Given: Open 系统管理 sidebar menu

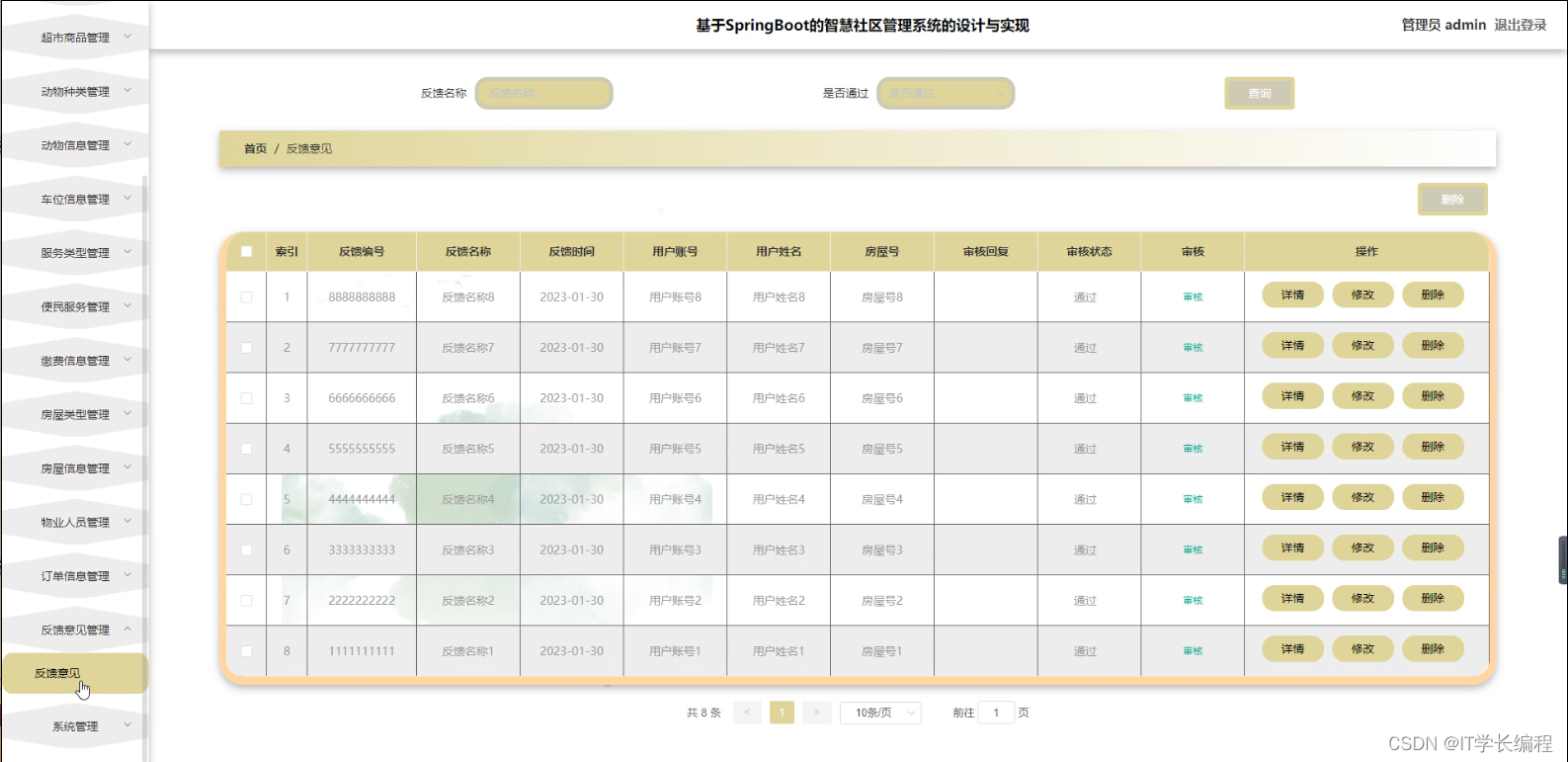Looking at the screenshot, I should [75, 726].
